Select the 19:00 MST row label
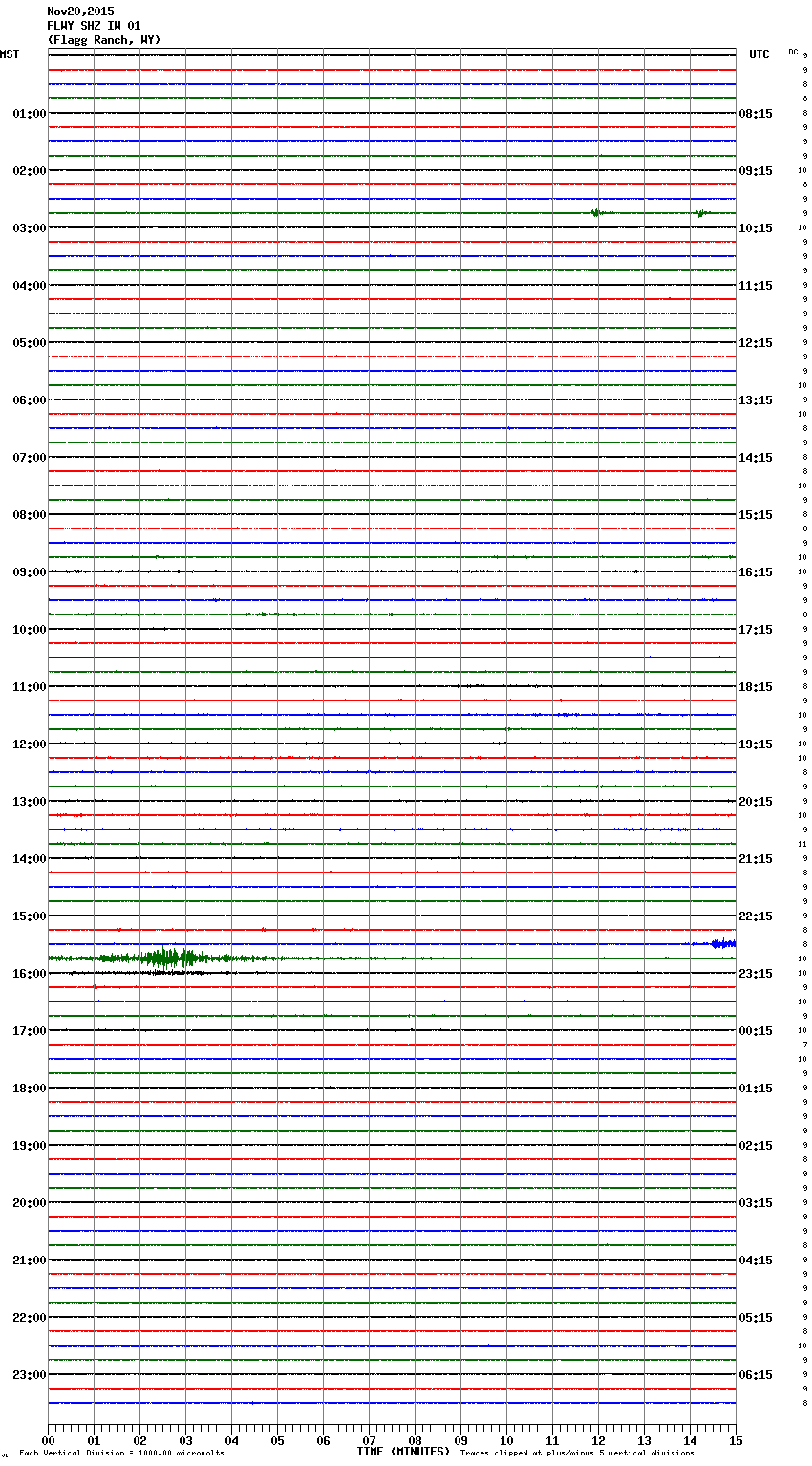This screenshot has width=812, height=1466. point(29,1146)
